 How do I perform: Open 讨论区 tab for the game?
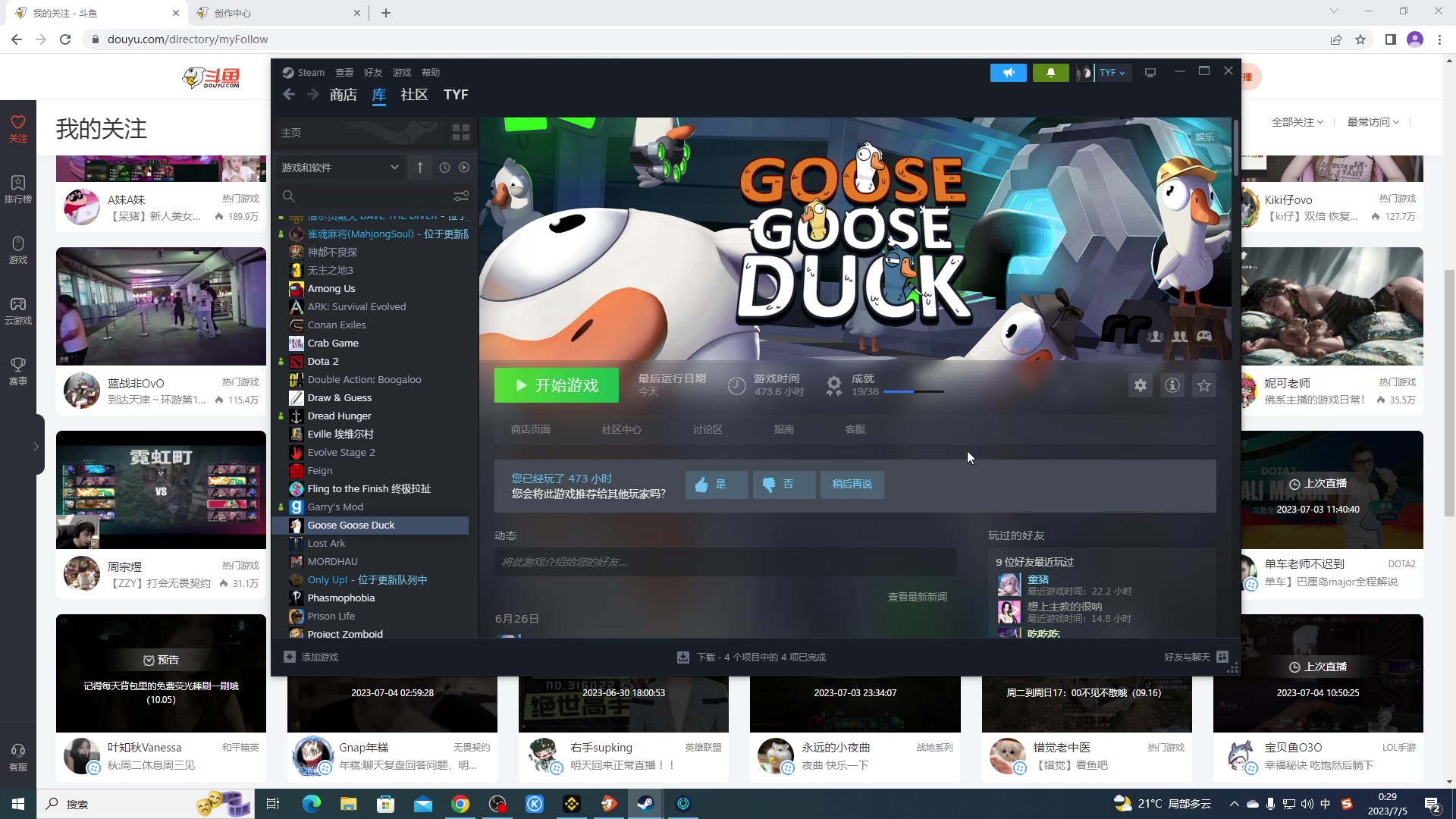coord(707,429)
